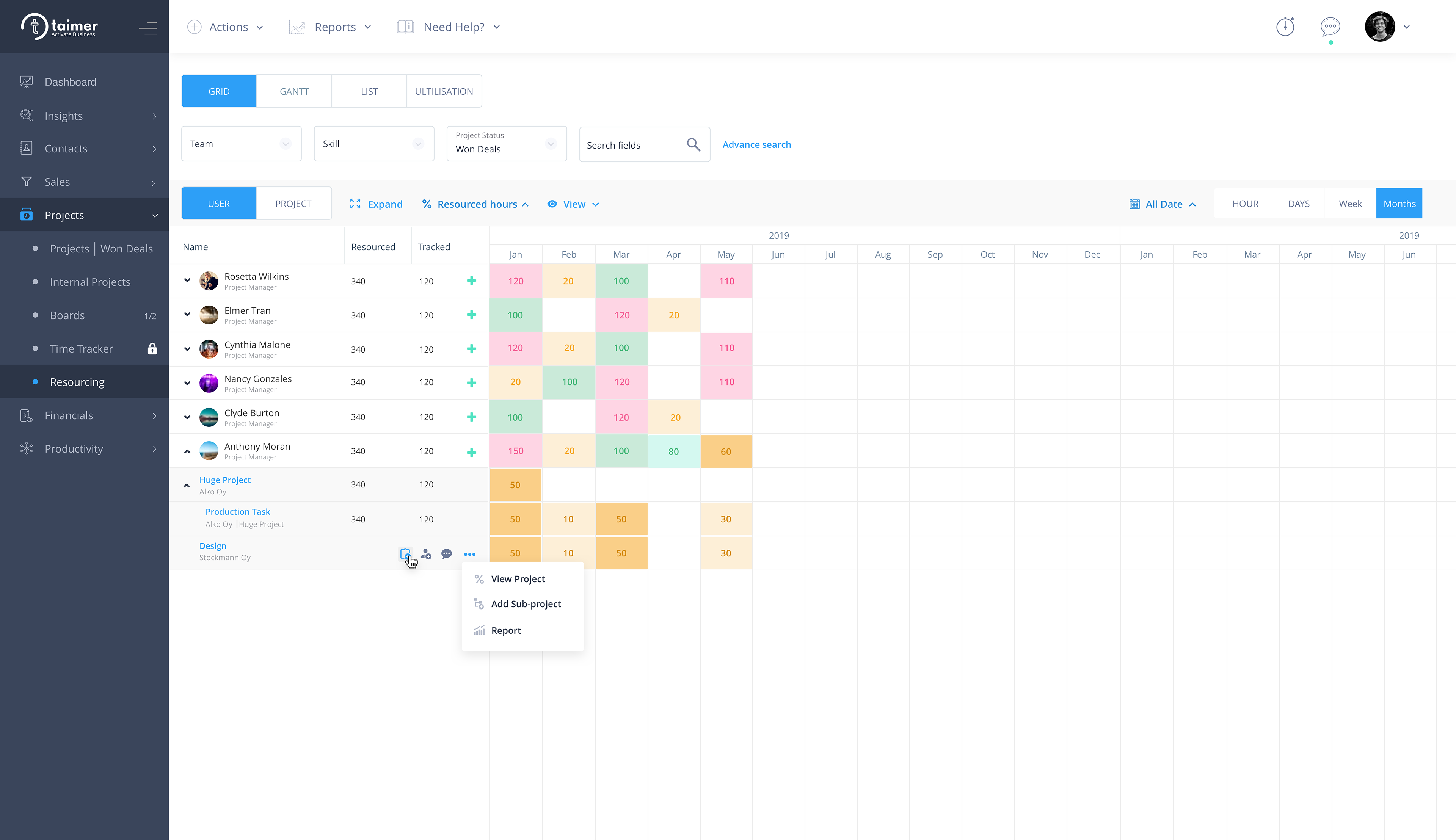Open the All Date calendar picker
This screenshot has width=1456, height=840.
pos(1163,204)
